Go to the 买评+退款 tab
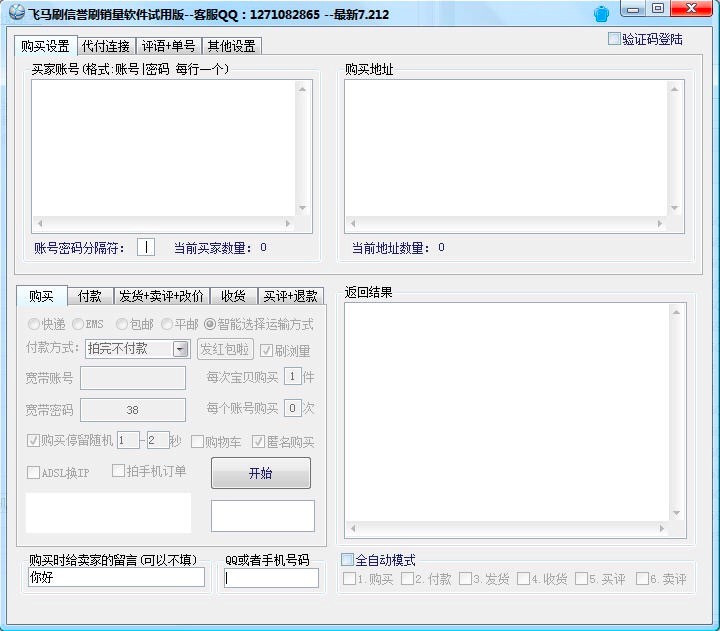Image resolution: width=720 pixels, height=631 pixels. pos(290,296)
